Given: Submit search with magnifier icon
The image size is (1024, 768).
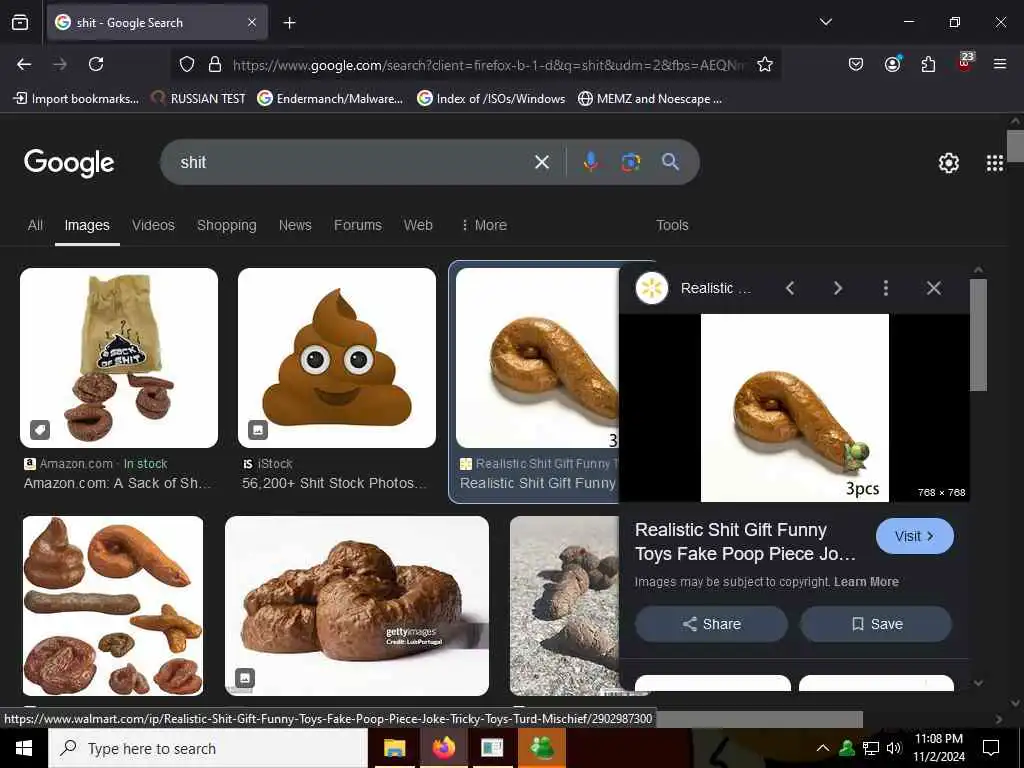Looking at the screenshot, I should point(670,162).
